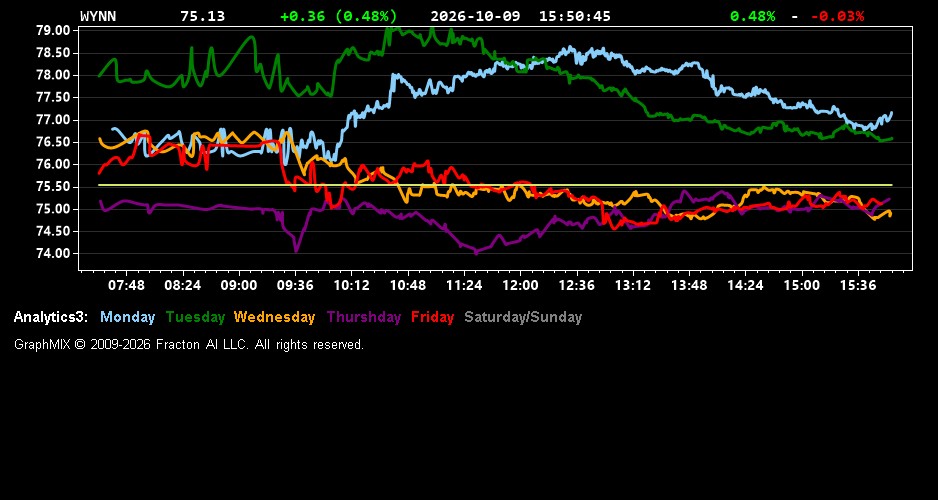Screen dimensions: 938x500
Task: Click the 77.00 y-axis label
Action: (54, 120)
